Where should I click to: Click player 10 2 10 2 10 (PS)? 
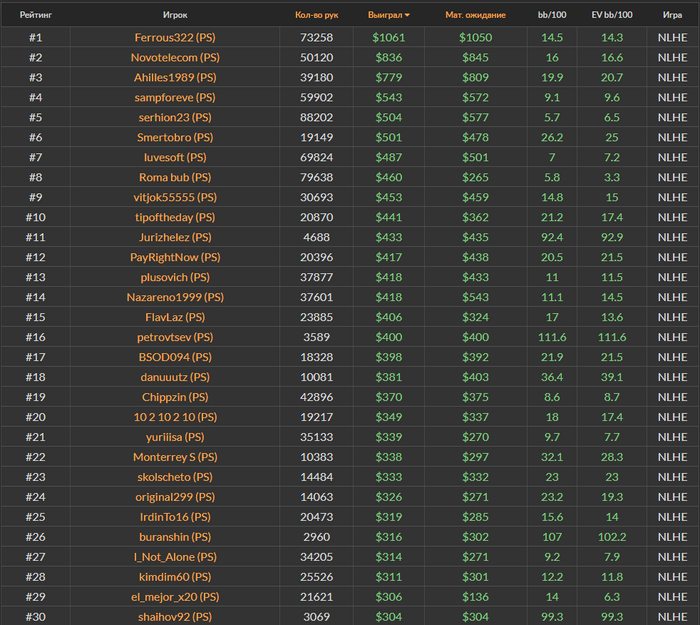tap(175, 417)
